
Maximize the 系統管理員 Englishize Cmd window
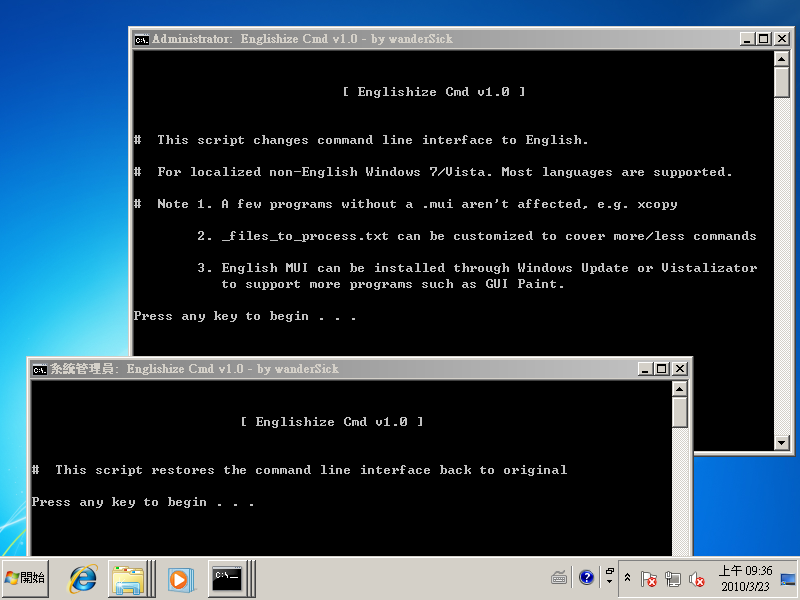pyautogui.click(x=662, y=369)
